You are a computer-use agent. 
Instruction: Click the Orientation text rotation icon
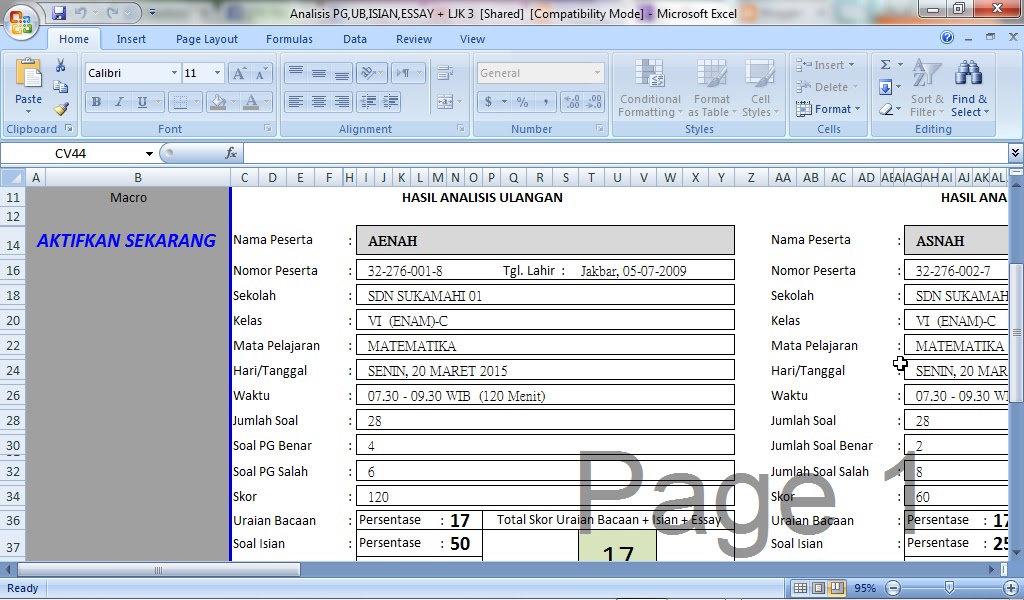coord(368,72)
